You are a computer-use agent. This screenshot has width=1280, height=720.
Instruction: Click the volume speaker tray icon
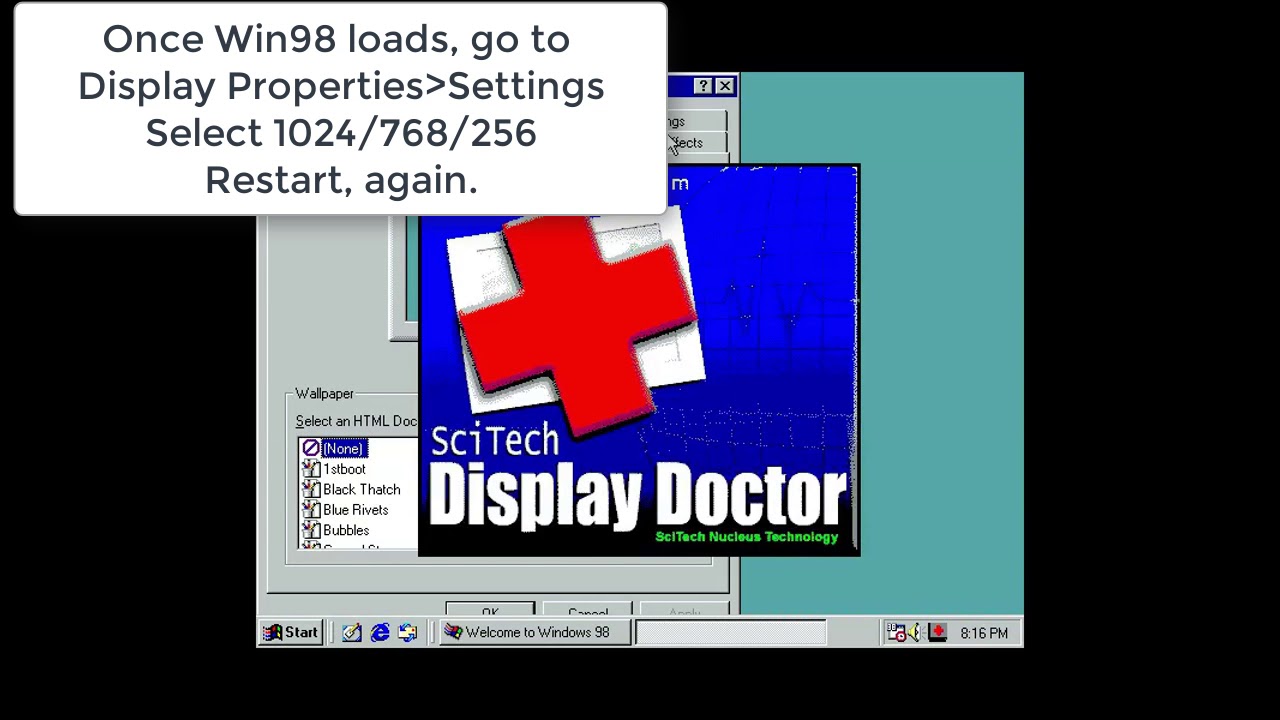pyautogui.click(x=915, y=632)
